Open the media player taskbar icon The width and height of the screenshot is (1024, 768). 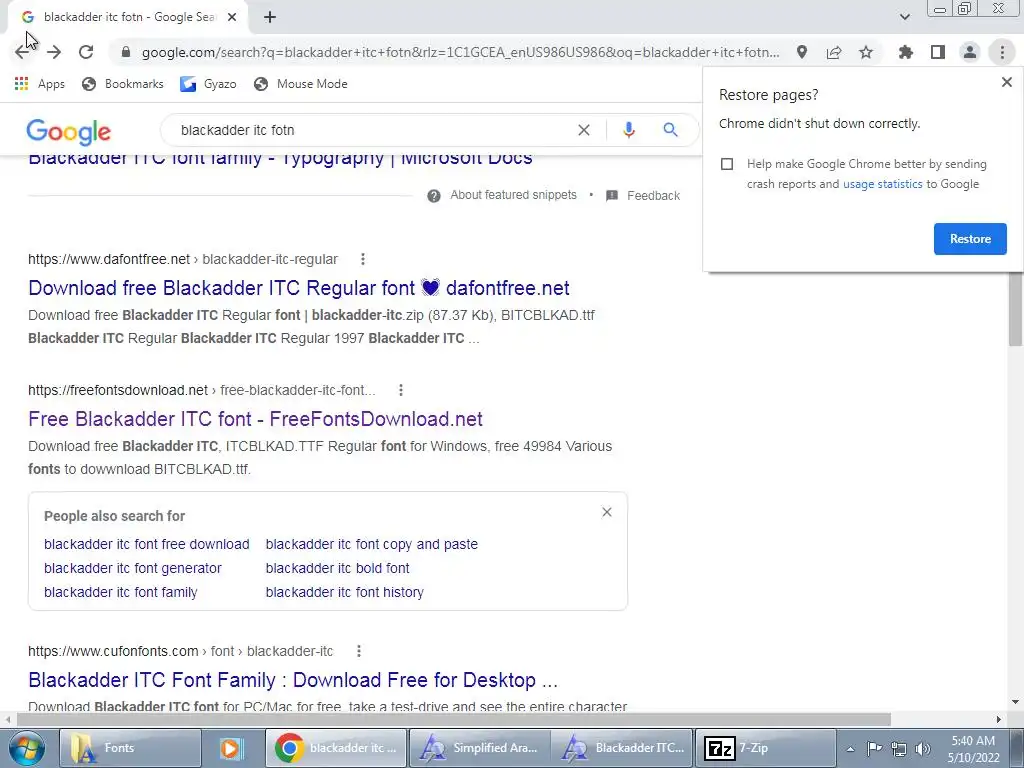pos(231,748)
